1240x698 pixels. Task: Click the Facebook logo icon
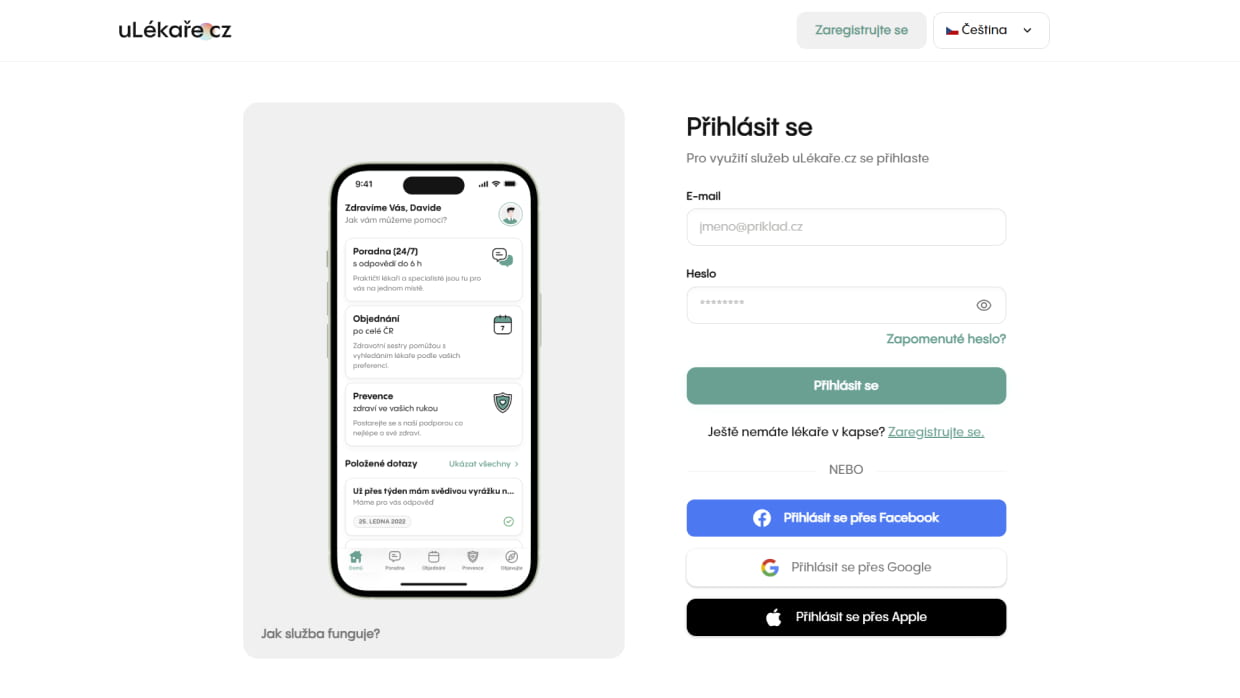762,518
